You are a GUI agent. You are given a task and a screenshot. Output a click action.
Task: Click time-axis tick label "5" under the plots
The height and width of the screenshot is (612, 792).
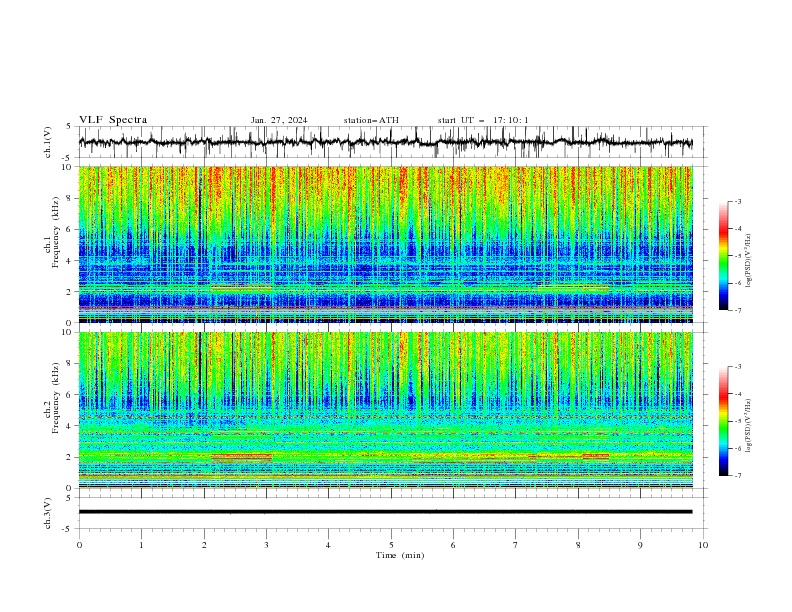tap(391, 545)
